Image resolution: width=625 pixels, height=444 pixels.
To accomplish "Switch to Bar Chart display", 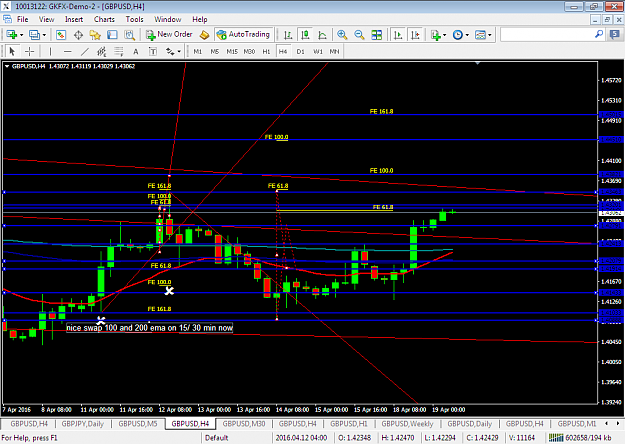I will 288,35.
